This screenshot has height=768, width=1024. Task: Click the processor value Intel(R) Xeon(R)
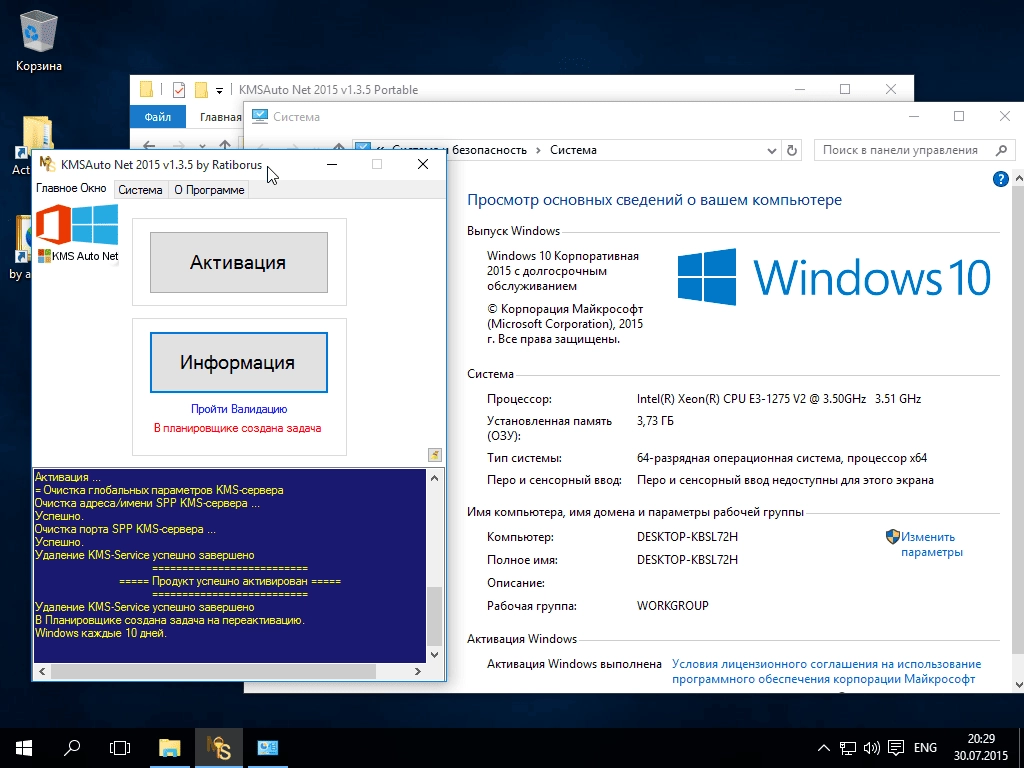[x=779, y=399]
